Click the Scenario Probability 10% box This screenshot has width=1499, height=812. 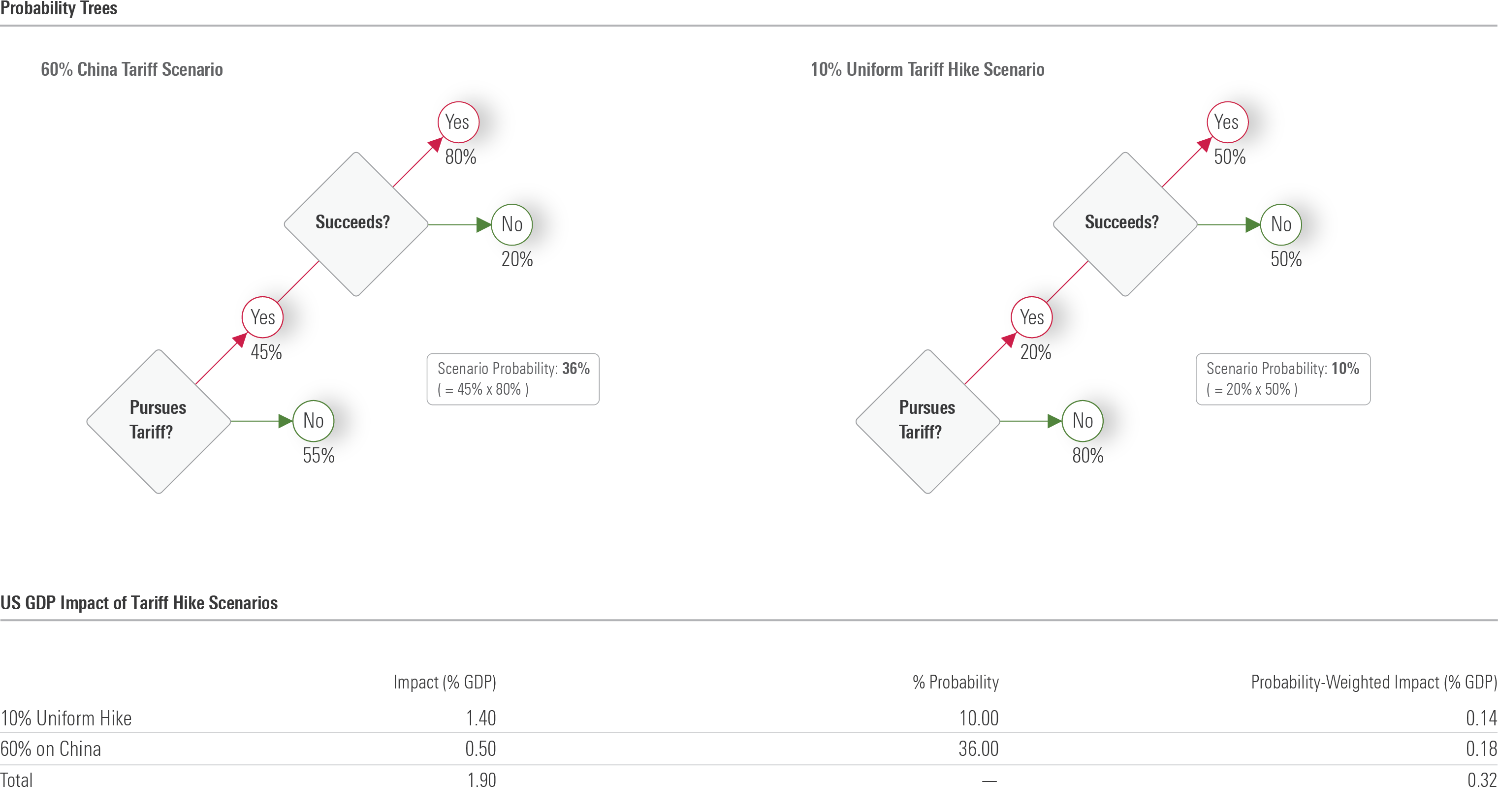pos(1282,378)
